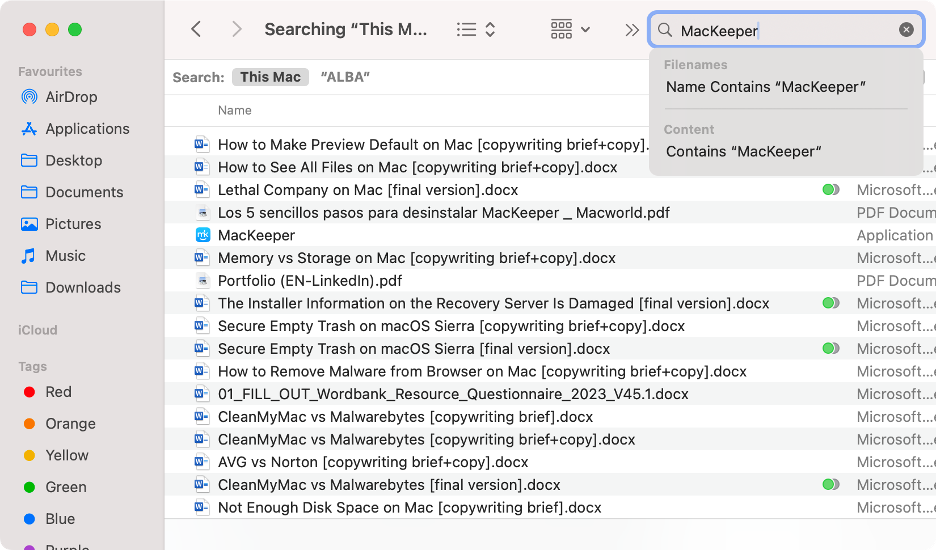Click the MacKeeper application icon
The image size is (936, 550).
(202, 235)
